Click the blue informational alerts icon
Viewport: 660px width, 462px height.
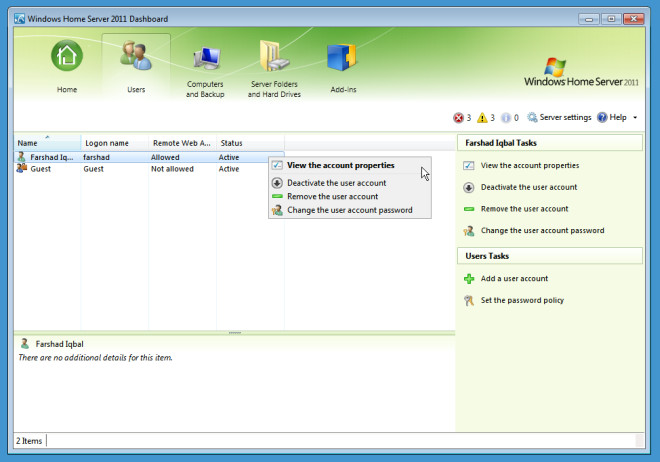click(506, 118)
